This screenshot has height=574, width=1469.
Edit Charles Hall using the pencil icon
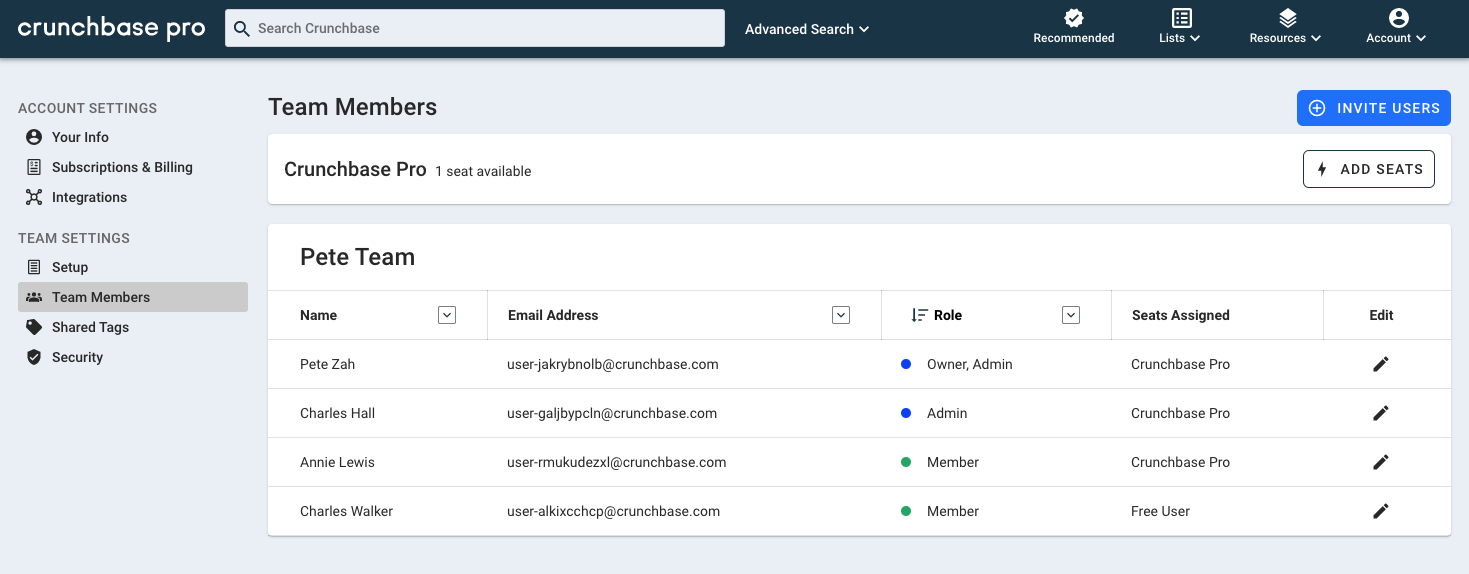1381,413
